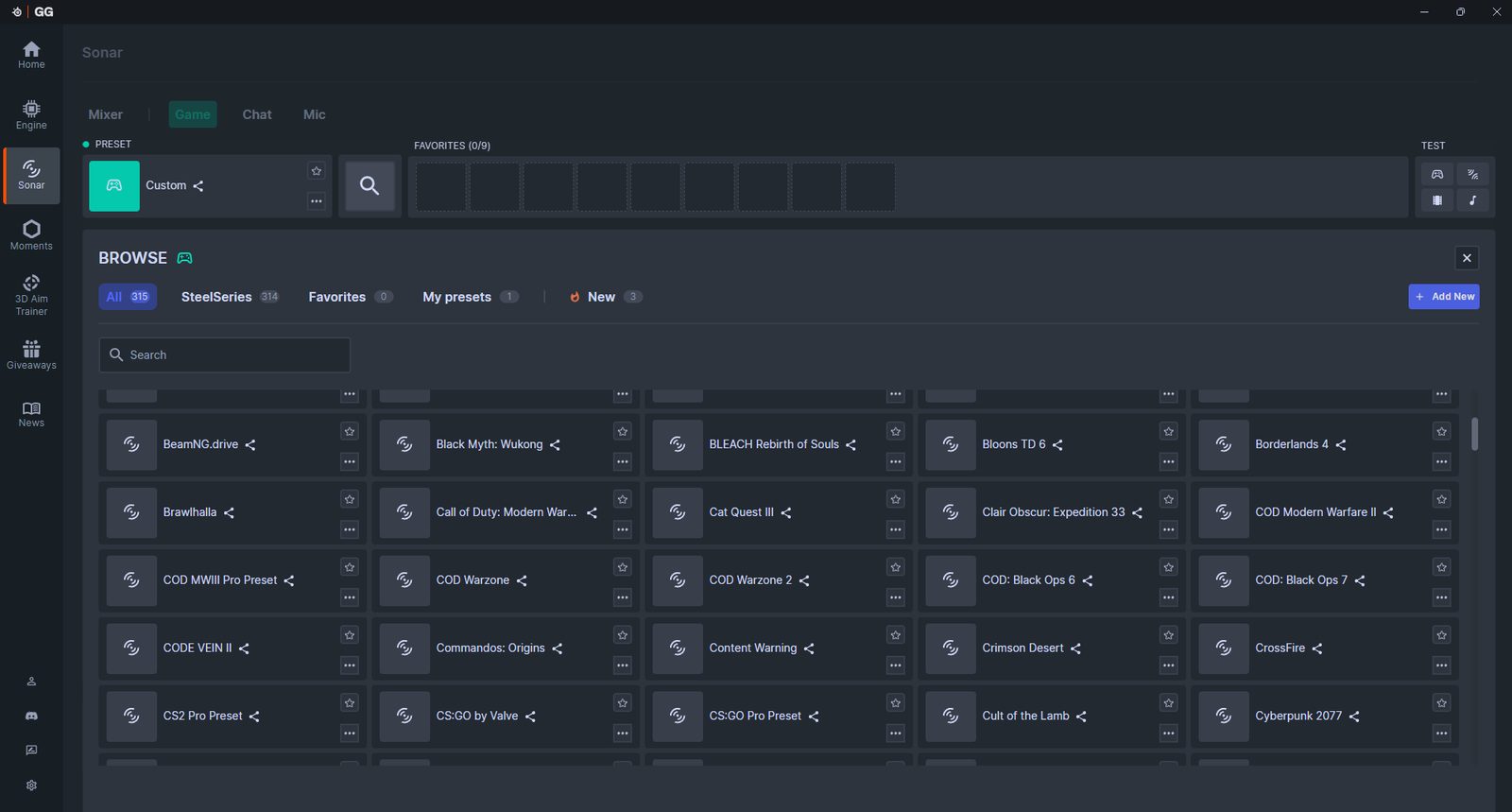Favorite the Brawlhalla preset with its star
This screenshot has height=812, width=1512.
click(x=350, y=499)
